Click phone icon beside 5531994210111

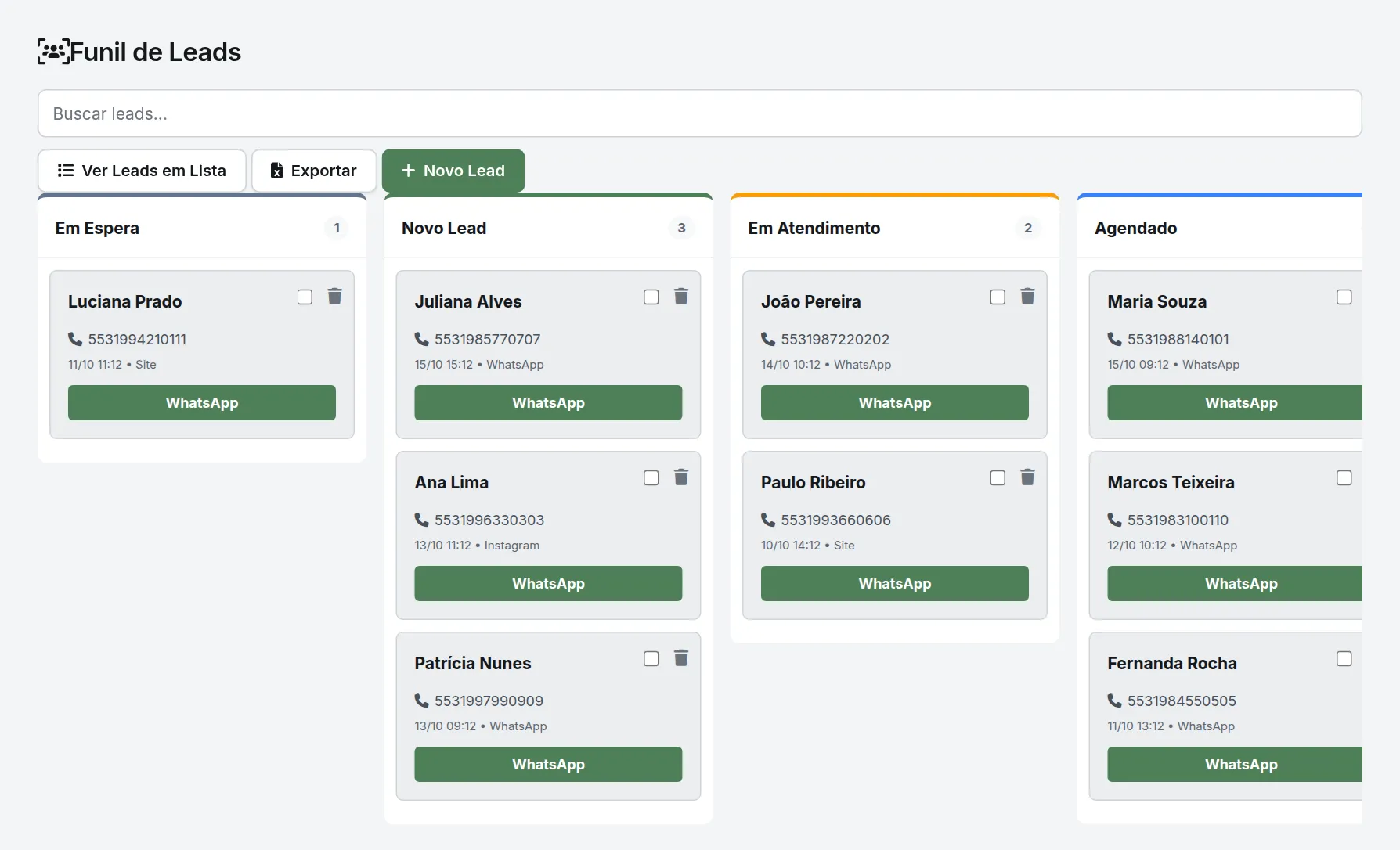point(75,339)
